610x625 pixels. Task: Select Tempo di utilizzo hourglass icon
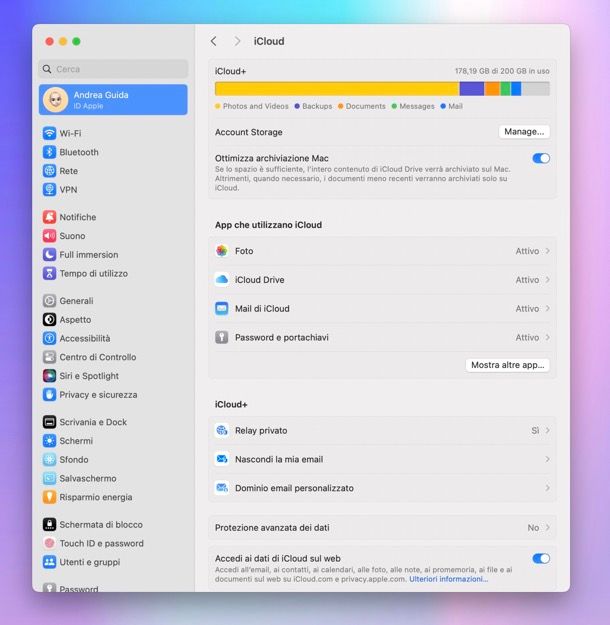click(49, 273)
